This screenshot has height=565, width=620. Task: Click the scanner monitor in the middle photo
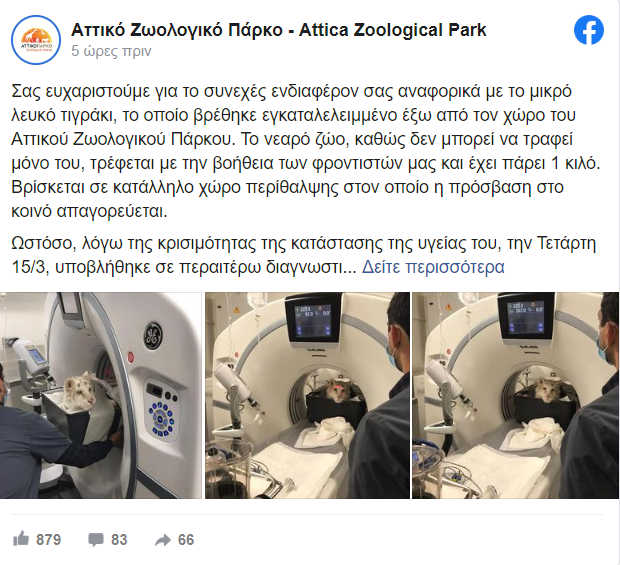point(314,320)
